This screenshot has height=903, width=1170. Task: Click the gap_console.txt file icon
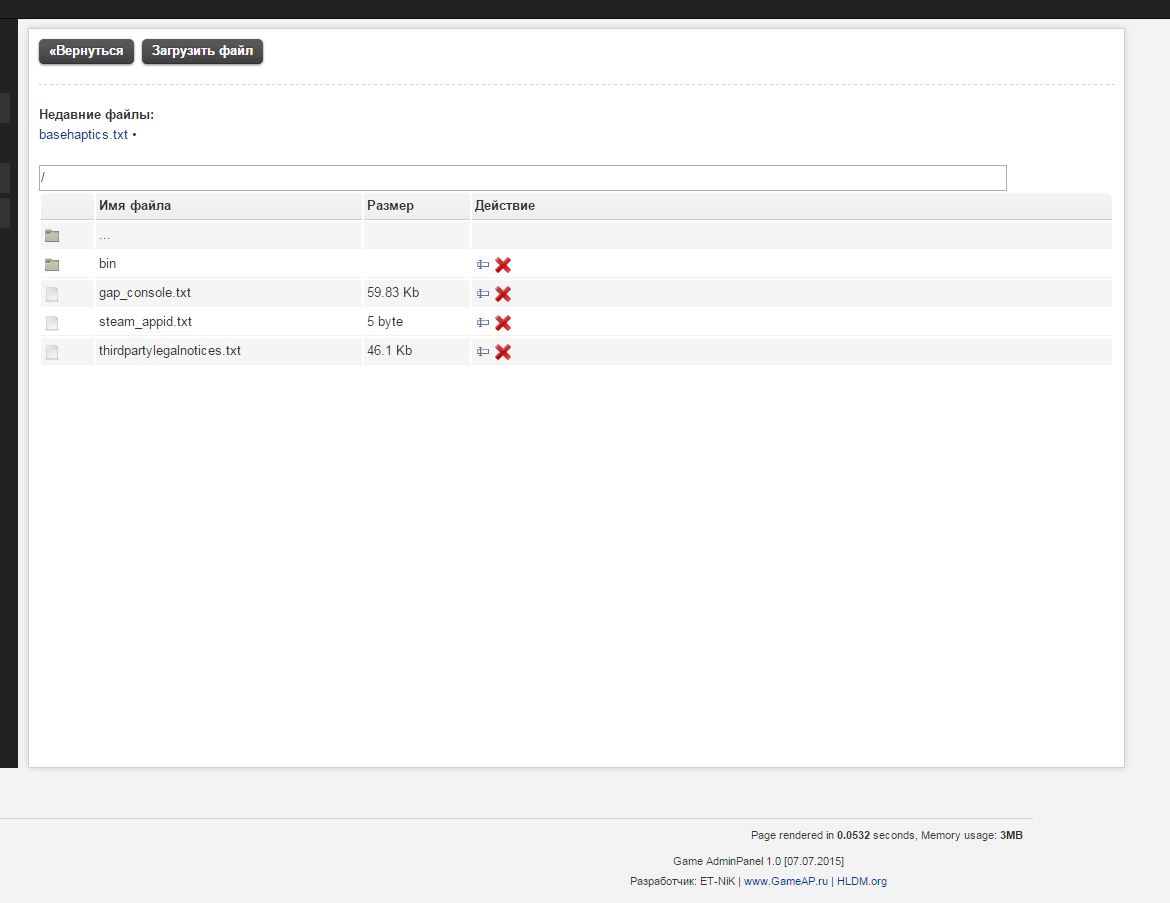tap(52, 294)
